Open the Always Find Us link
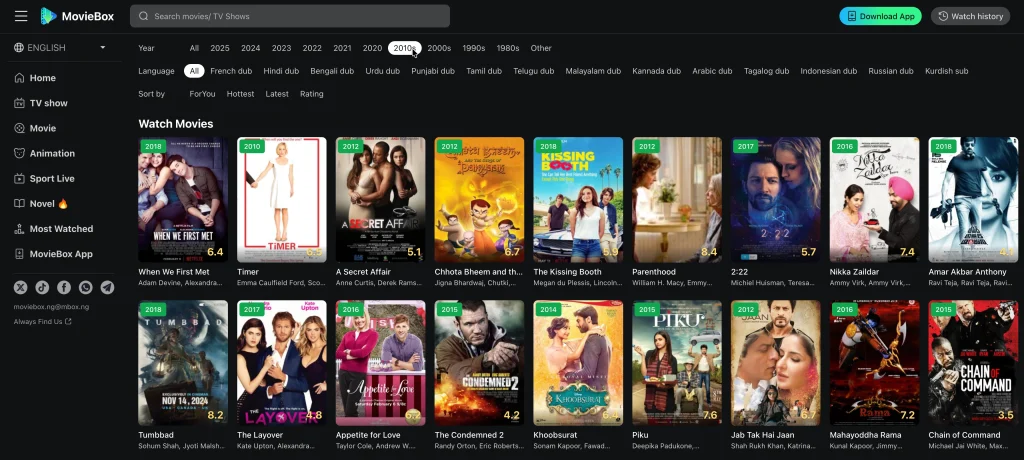This screenshot has height=460, width=1024. 42,321
